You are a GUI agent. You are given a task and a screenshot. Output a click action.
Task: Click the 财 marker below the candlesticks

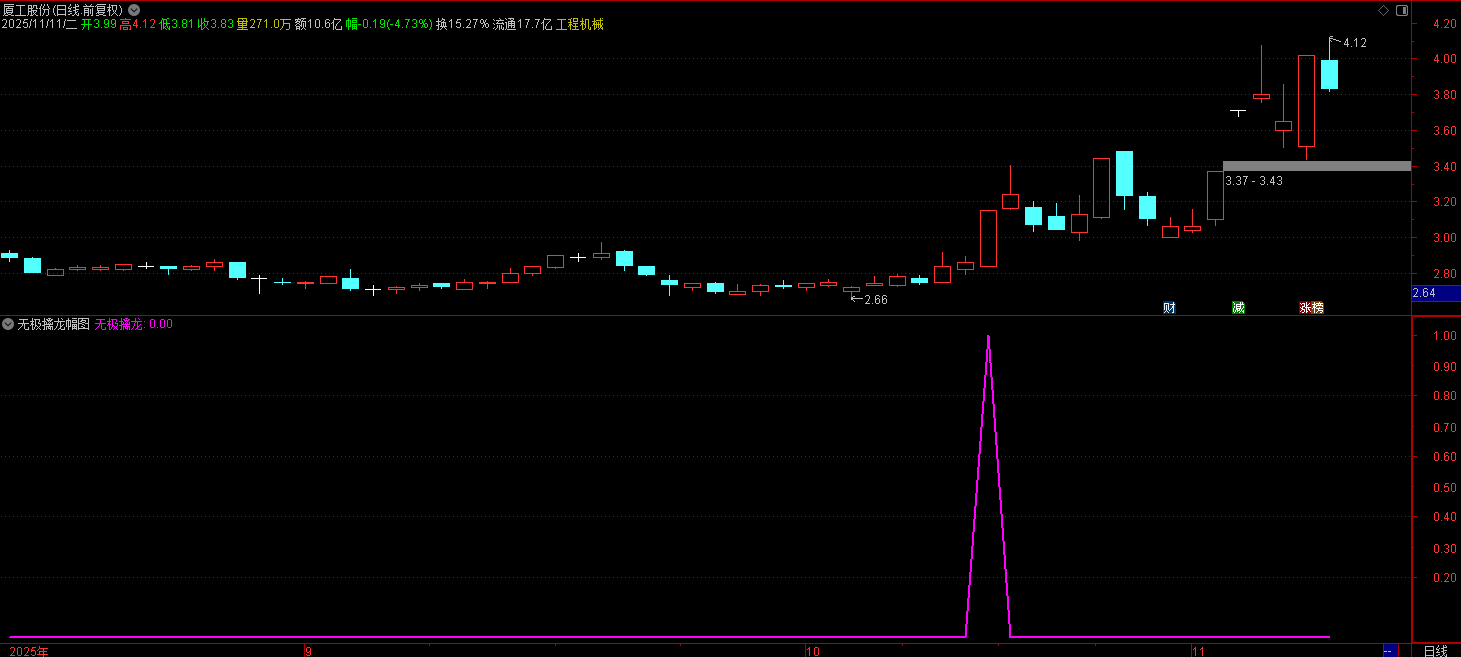pos(1169,308)
